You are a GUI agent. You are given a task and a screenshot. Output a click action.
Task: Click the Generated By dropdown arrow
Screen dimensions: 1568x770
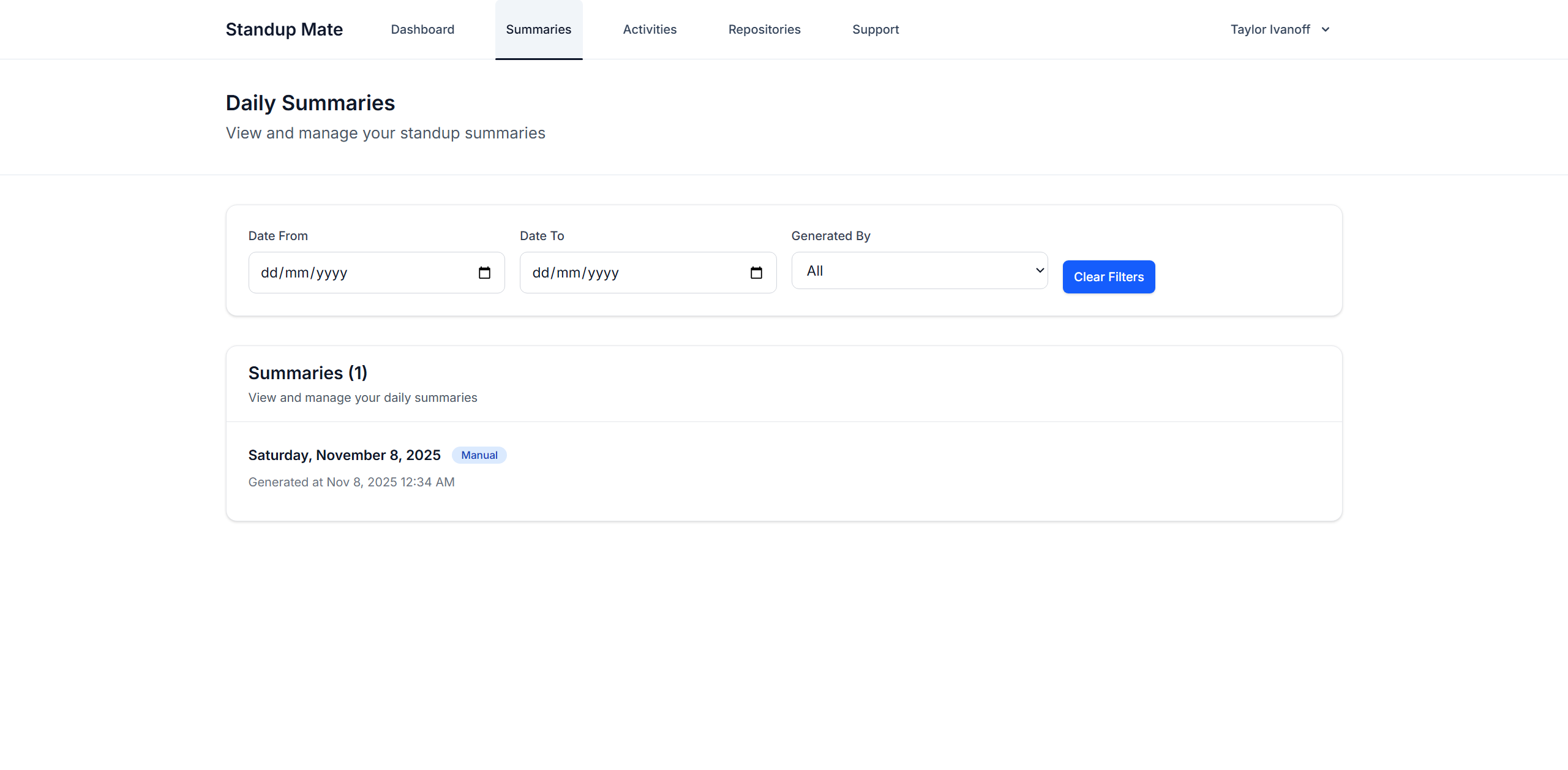1040,271
